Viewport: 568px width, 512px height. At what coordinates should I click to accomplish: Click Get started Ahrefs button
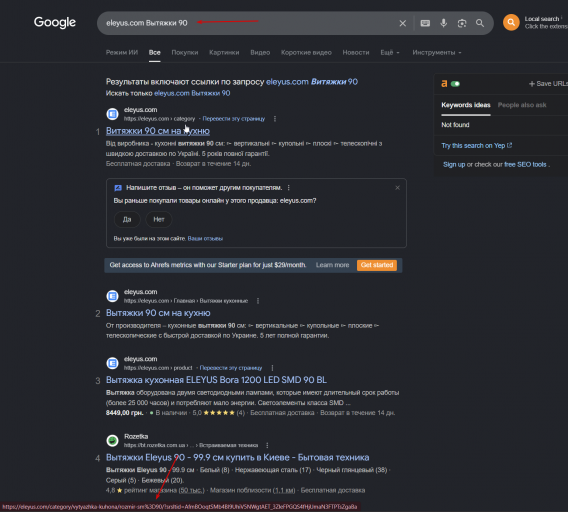(x=377, y=265)
